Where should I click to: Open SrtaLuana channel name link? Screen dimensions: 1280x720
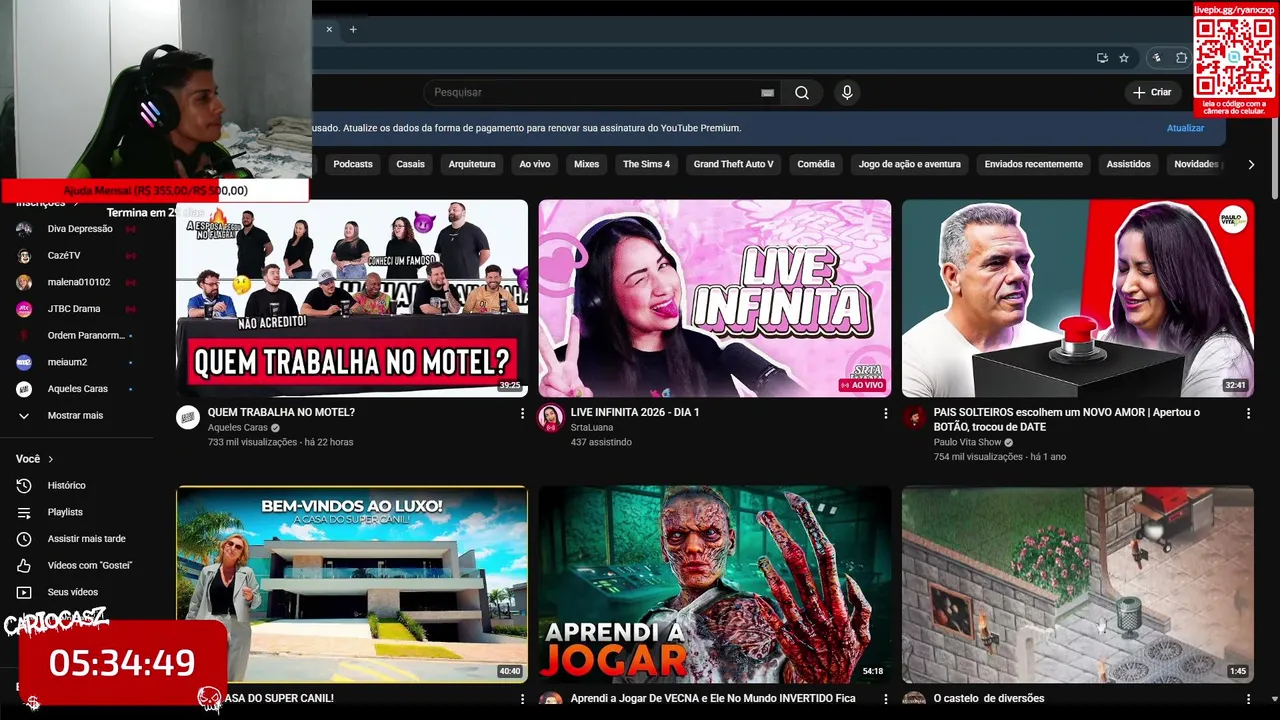592,427
